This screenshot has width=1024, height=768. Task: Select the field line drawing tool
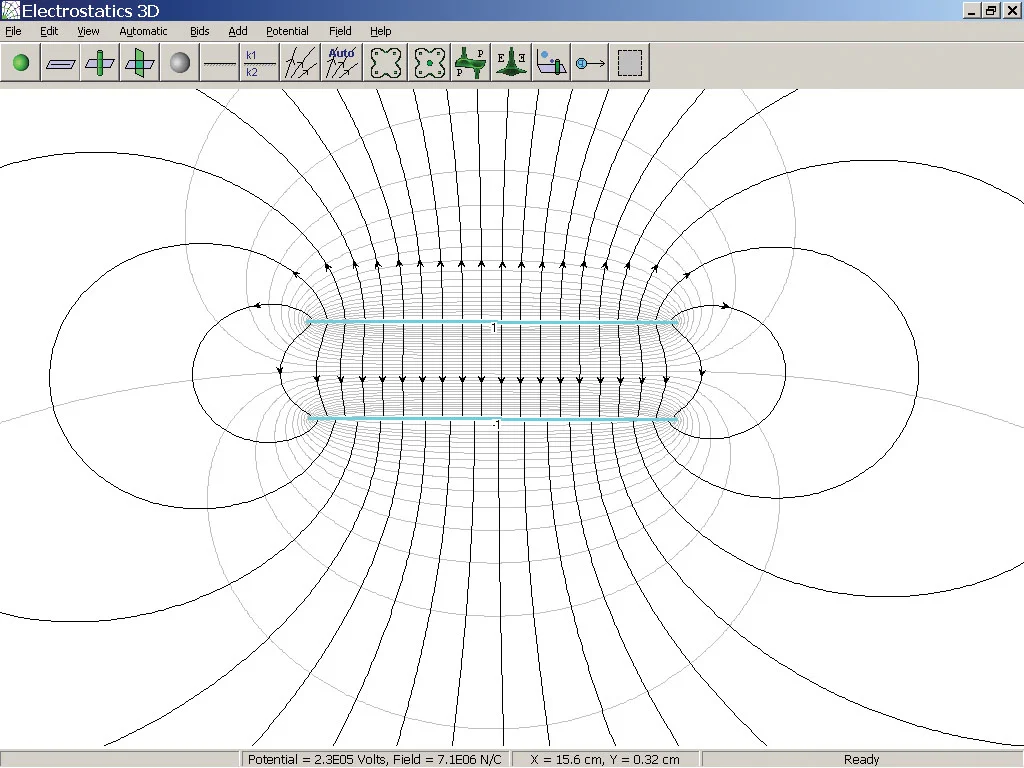pyautogui.click(x=299, y=62)
